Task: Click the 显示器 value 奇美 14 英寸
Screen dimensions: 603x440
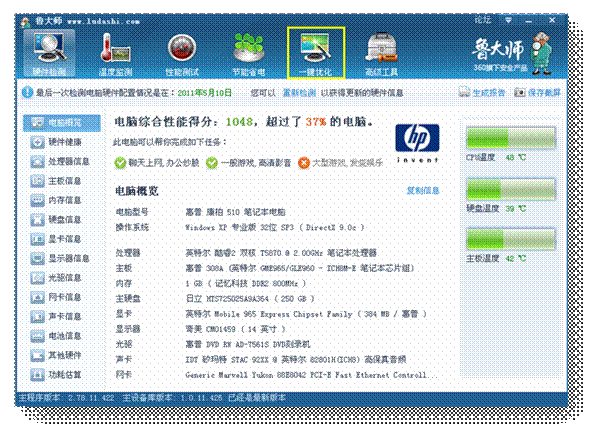Action: [x=235, y=329]
